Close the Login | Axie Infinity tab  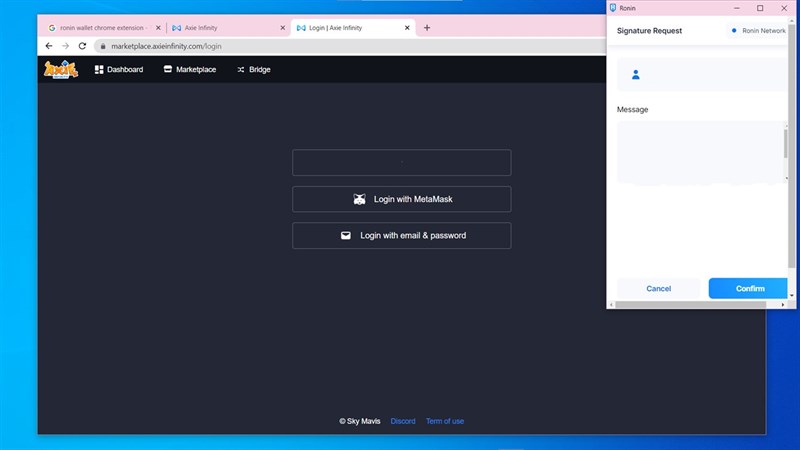coord(407,28)
